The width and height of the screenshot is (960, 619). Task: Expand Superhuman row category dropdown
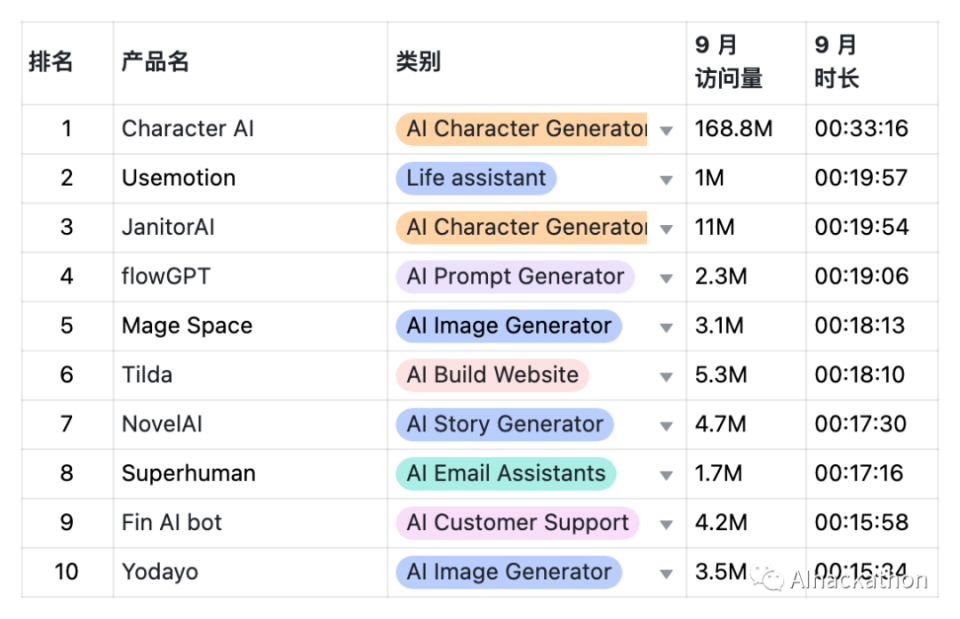666,475
